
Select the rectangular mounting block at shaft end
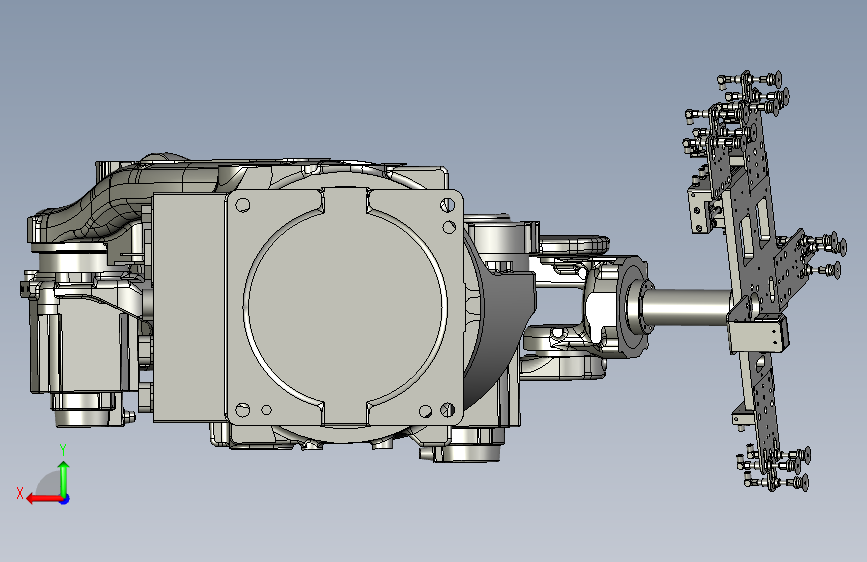pos(758,333)
